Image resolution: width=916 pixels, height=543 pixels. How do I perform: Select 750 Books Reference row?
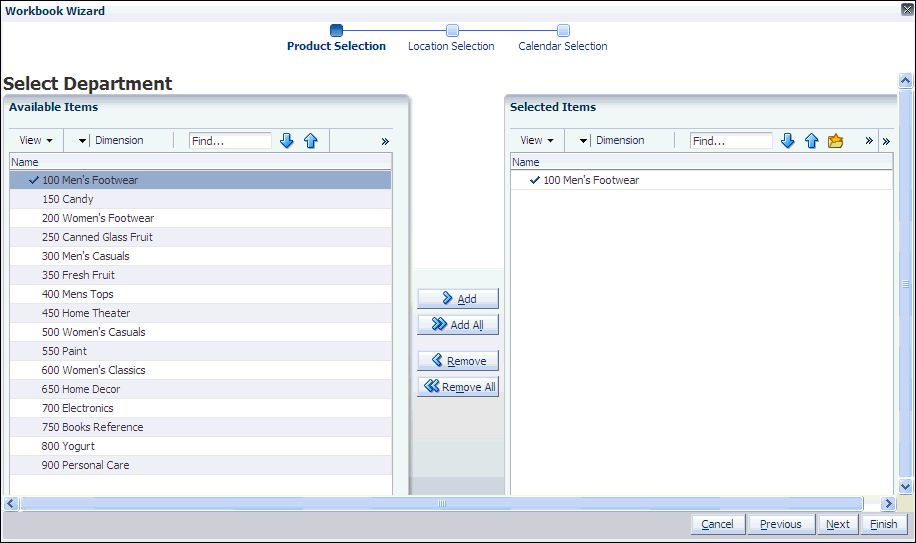pos(200,427)
